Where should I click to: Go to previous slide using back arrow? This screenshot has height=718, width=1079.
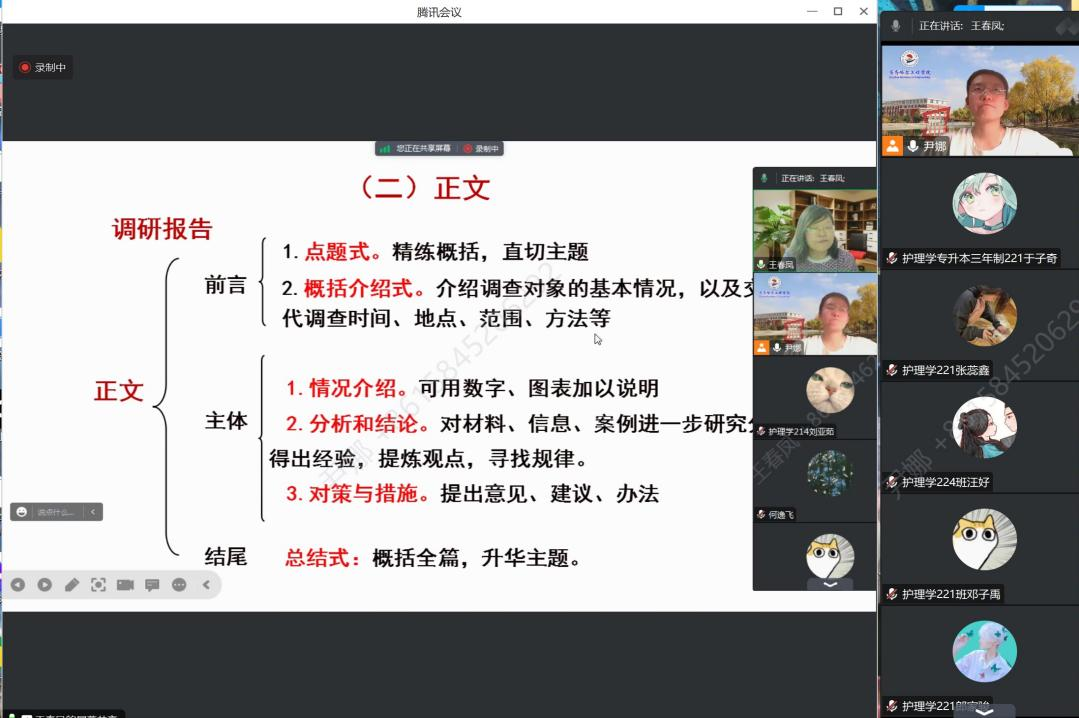click(17, 585)
